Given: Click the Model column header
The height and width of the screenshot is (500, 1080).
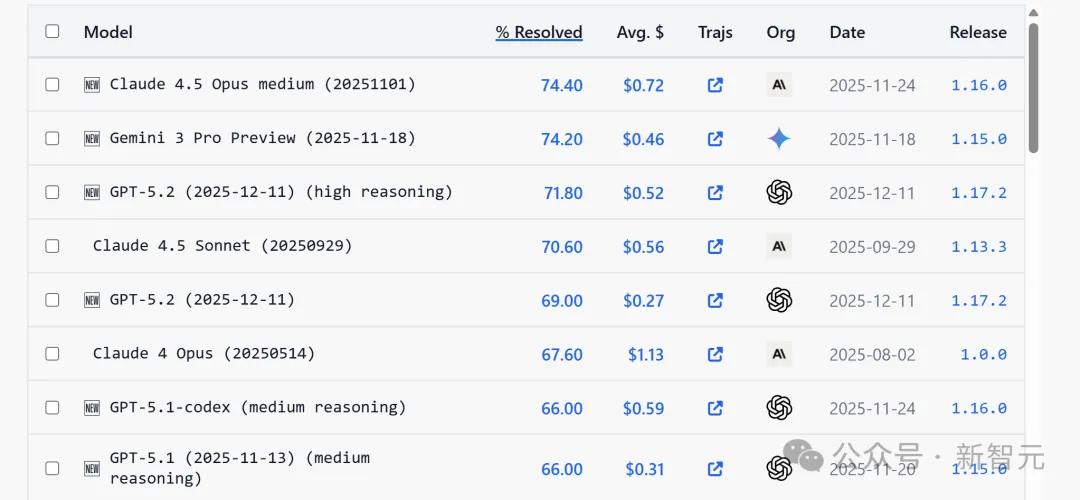Looking at the screenshot, I should 108,32.
